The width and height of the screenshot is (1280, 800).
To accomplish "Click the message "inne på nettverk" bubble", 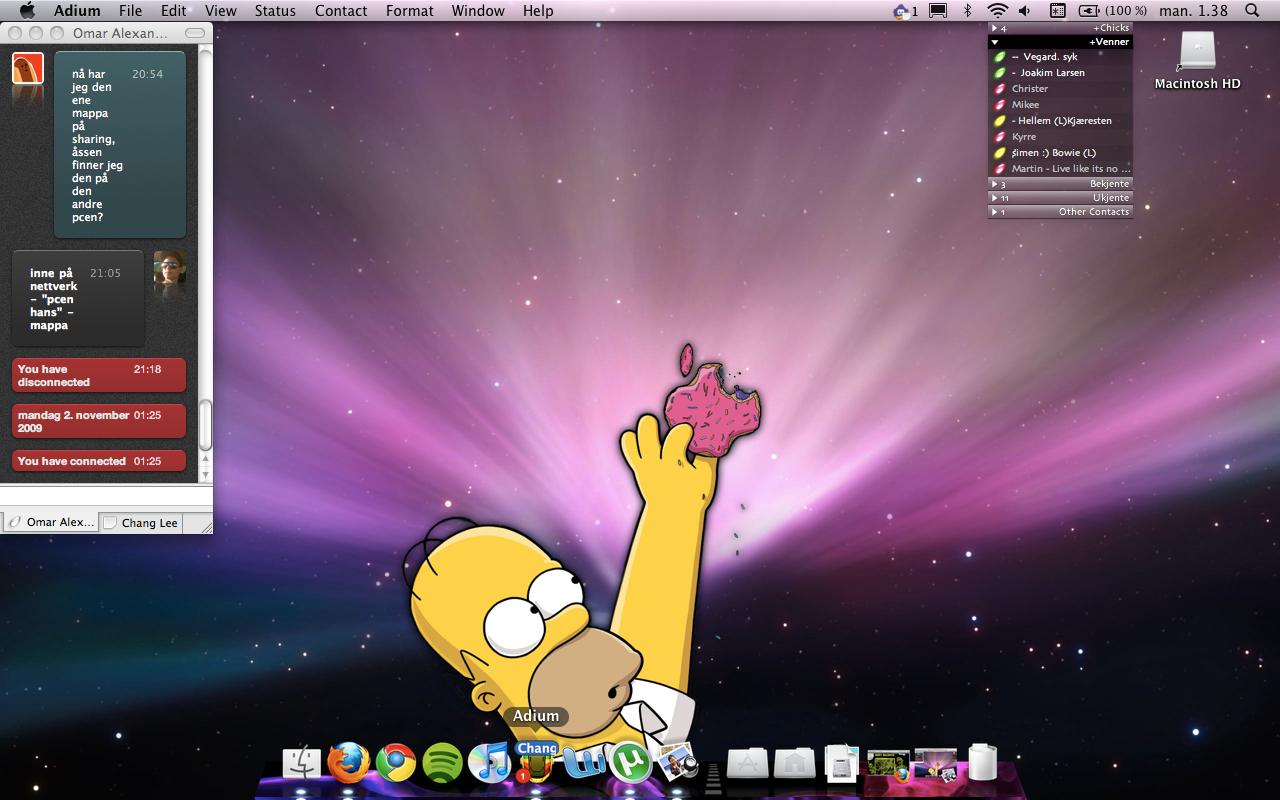I will [x=78, y=298].
